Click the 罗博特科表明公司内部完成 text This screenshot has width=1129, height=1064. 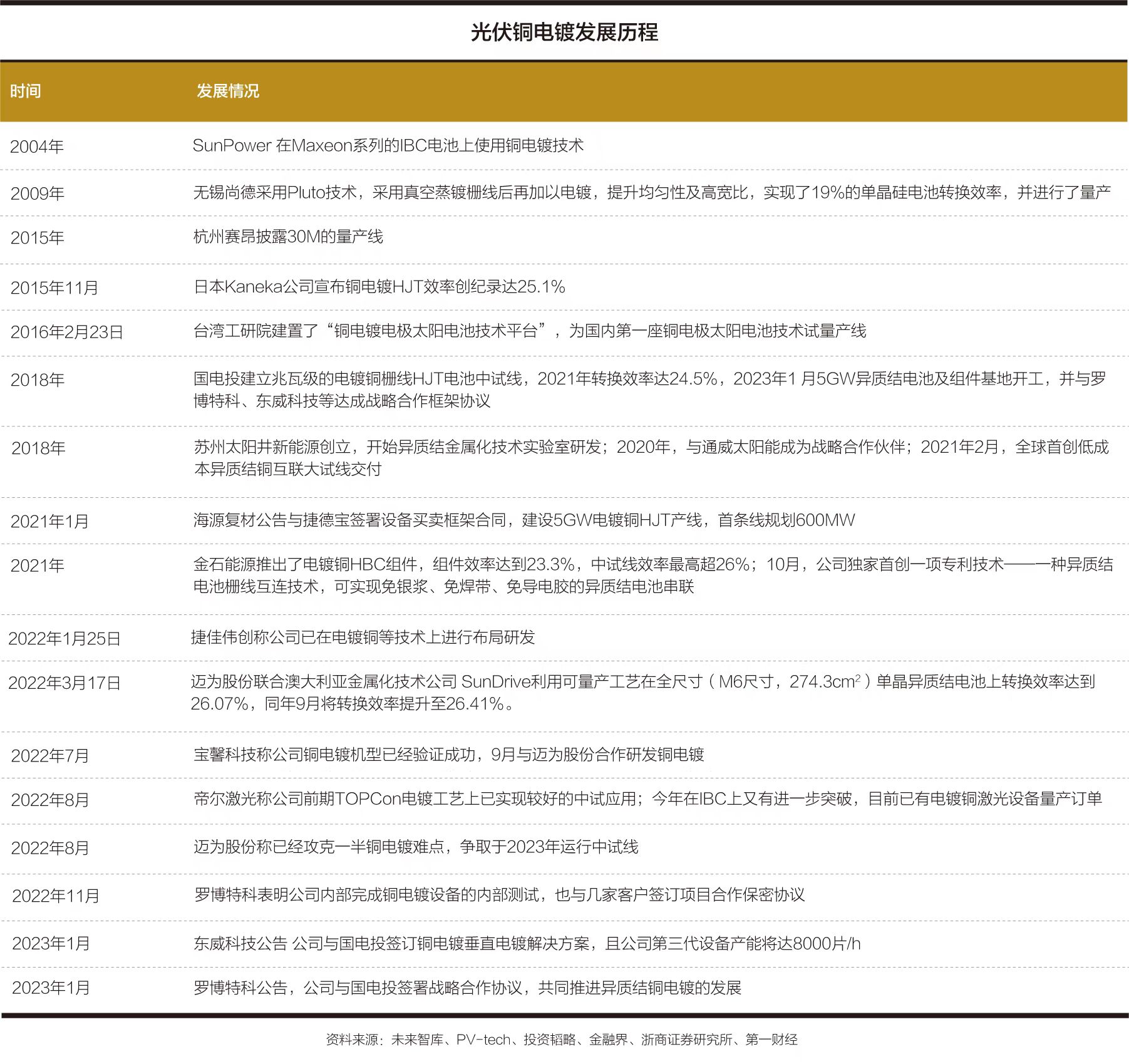coord(500,895)
